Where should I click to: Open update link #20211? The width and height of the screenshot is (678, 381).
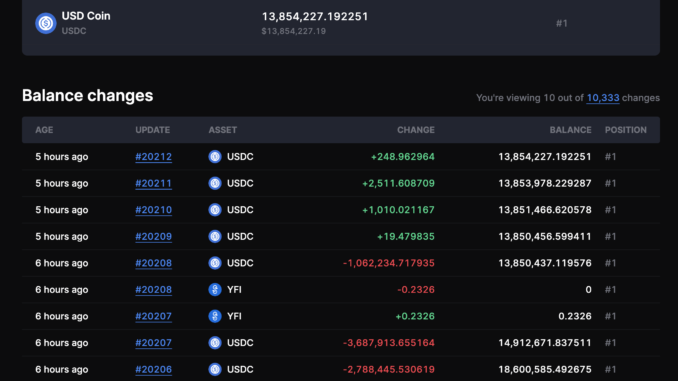pyautogui.click(x=154, y=183)
